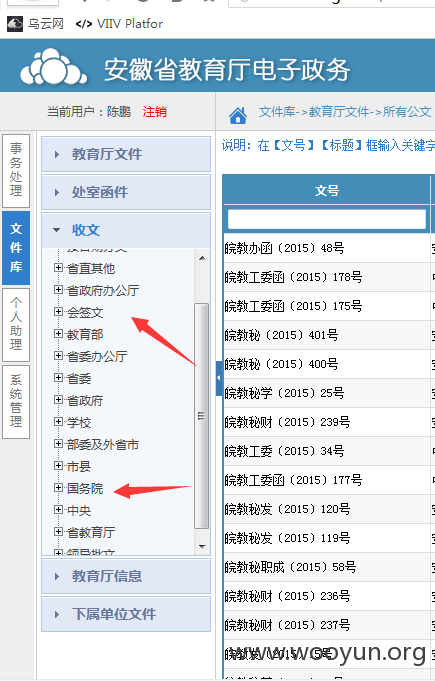Expand the 省委办公厅 tree node
This screenshot has height=681, width=435.
coord(58,356)
